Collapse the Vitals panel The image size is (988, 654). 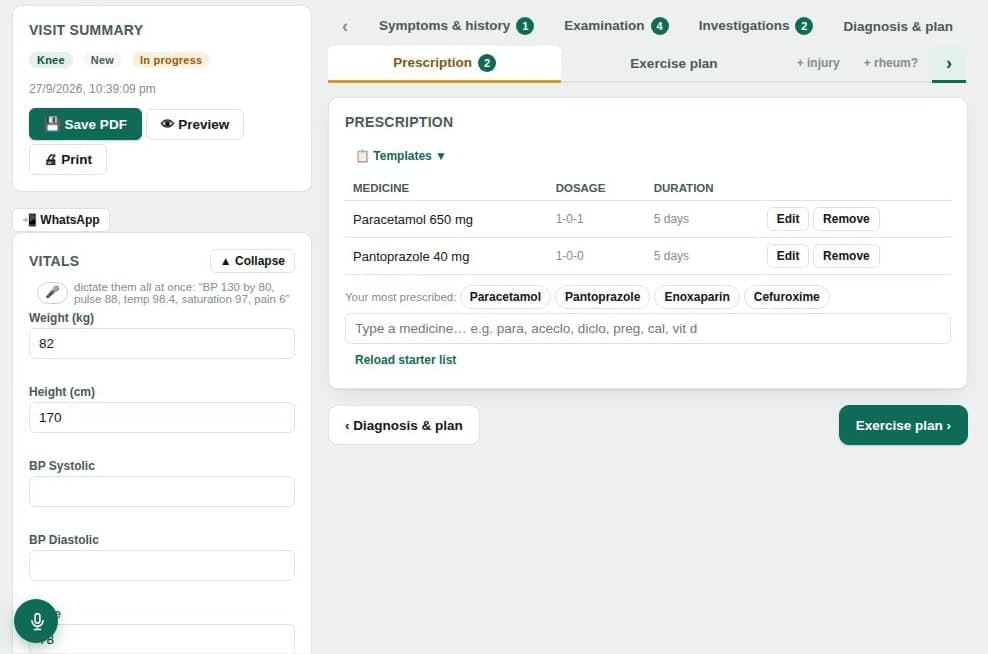coord(252,261)
